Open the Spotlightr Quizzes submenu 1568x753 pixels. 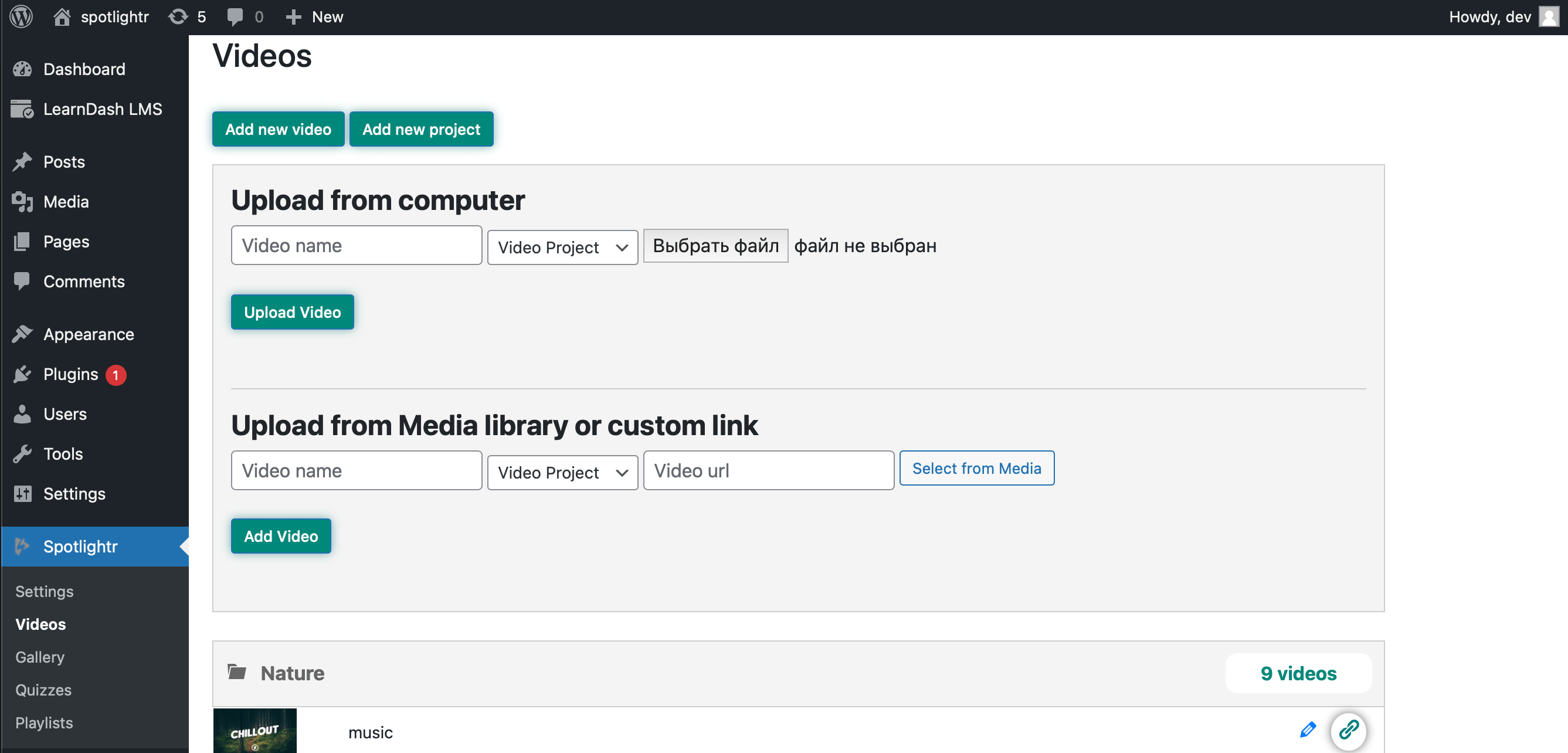point(43,690)
